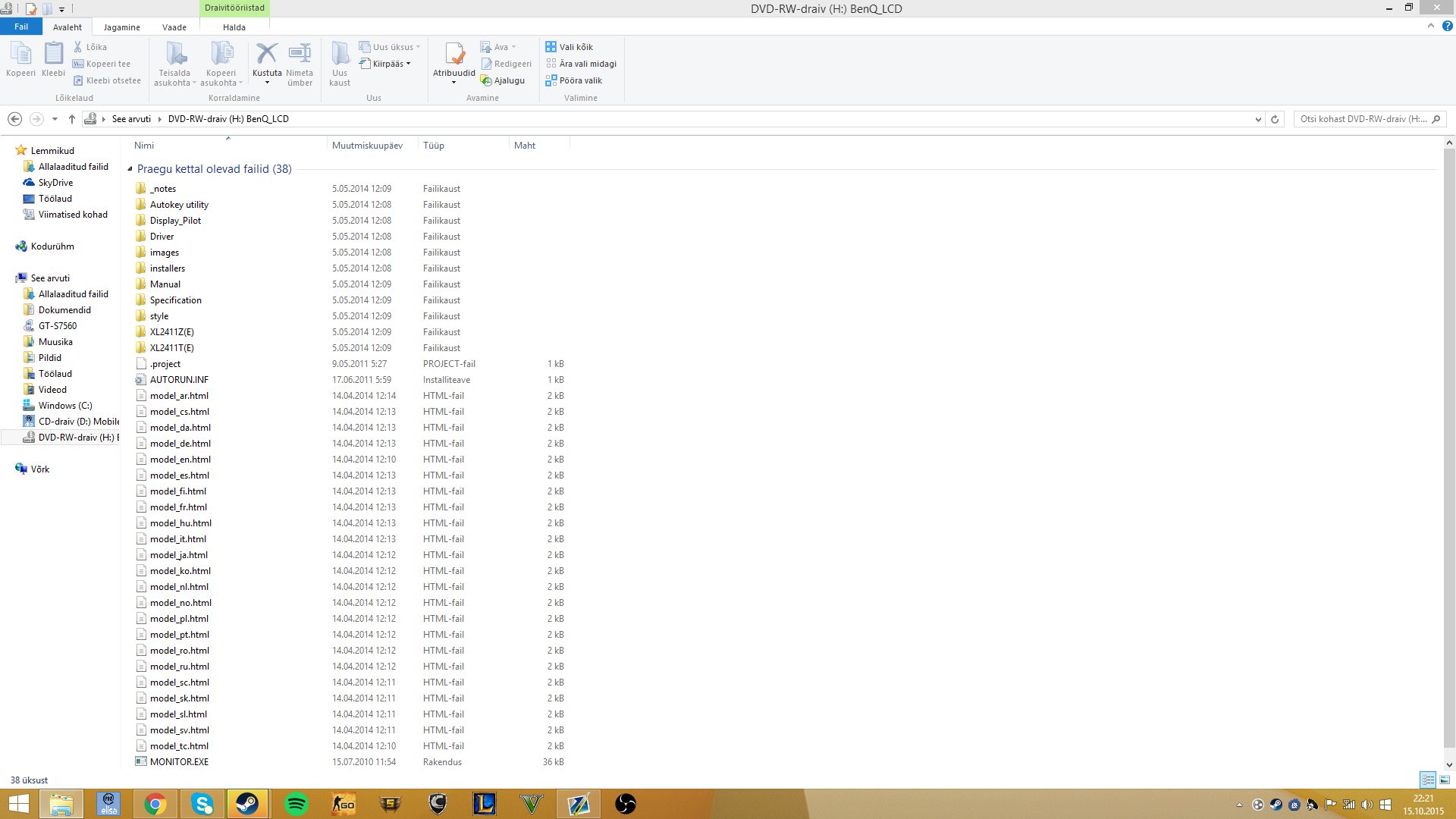The width and height of the screenshot is (1456, 819).
Task: Switch to large icons view in status bar
Action: [x=1445, y=780]
